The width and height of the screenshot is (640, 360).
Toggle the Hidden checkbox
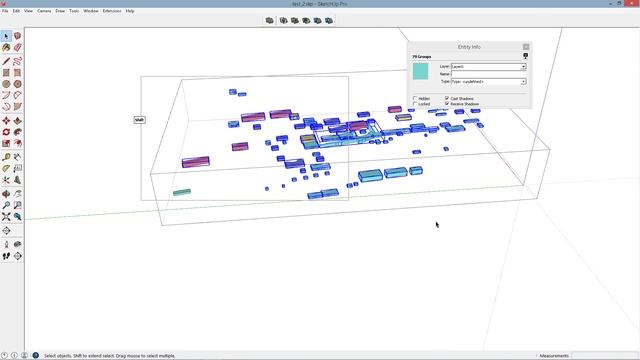tap(415, 98)
